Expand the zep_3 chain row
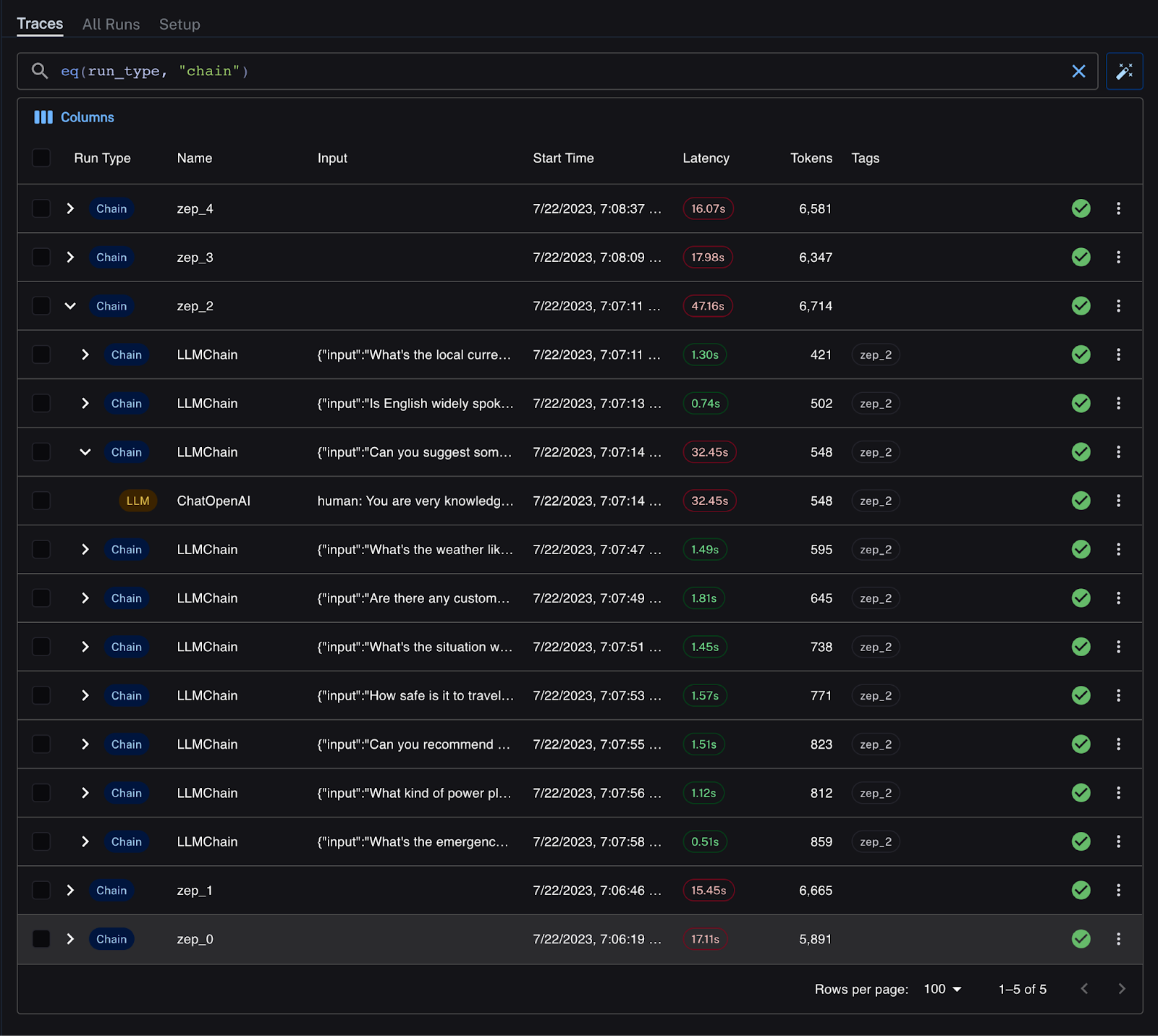 pos(70,257)
